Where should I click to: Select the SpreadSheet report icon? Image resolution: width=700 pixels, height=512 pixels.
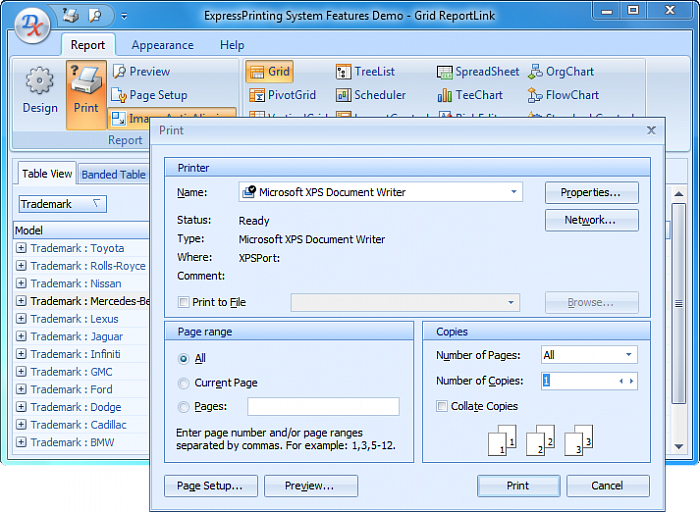pos(445,72)
